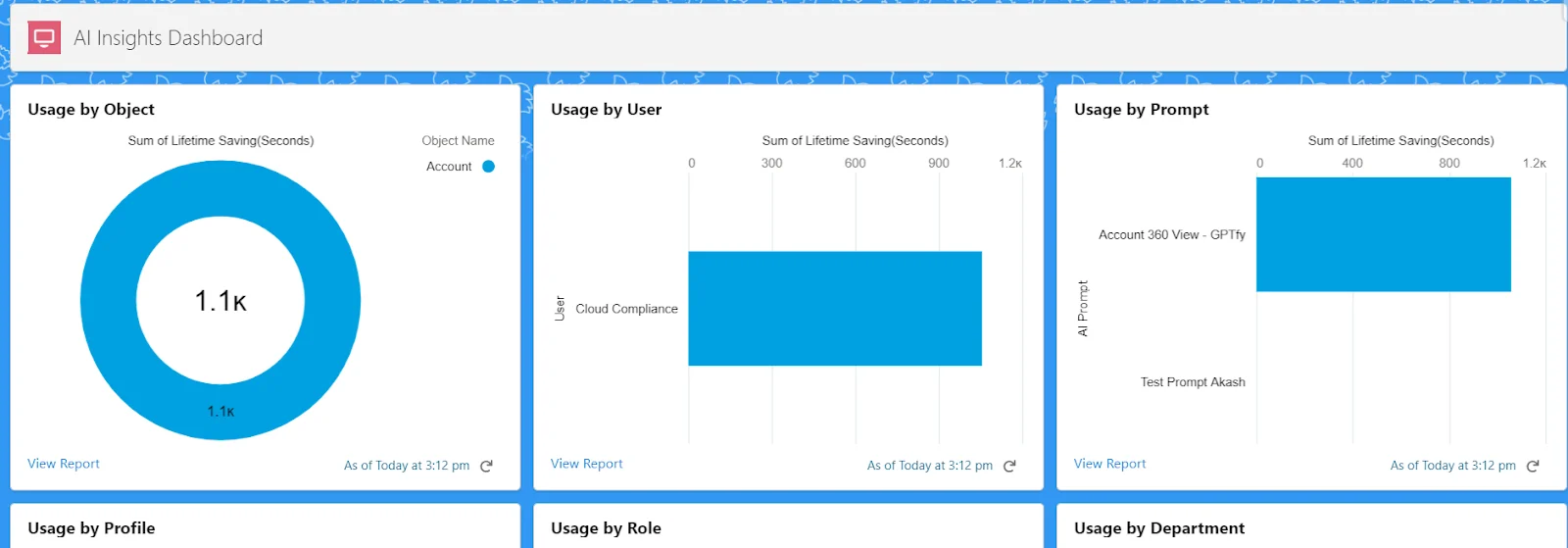Image resolution: width=1568 pixels, height=548 pixels.
Task: Open the Usage by Role card
Action: click(x=606, y=528)
